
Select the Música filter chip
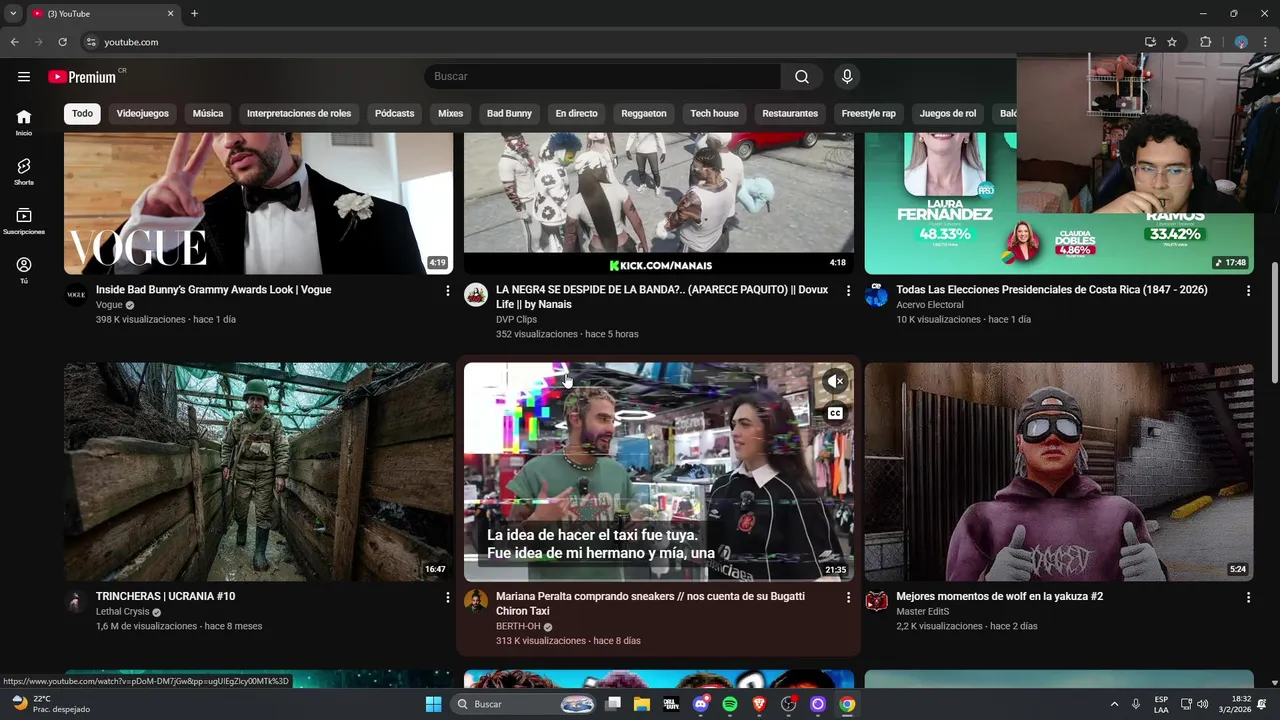(x=208, y=114)
